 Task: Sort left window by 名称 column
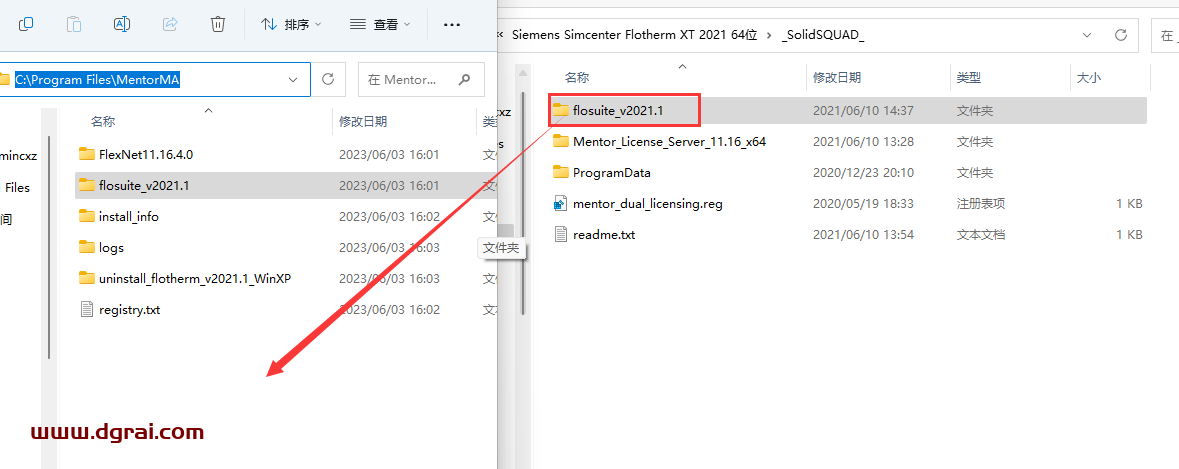point(102,121)
